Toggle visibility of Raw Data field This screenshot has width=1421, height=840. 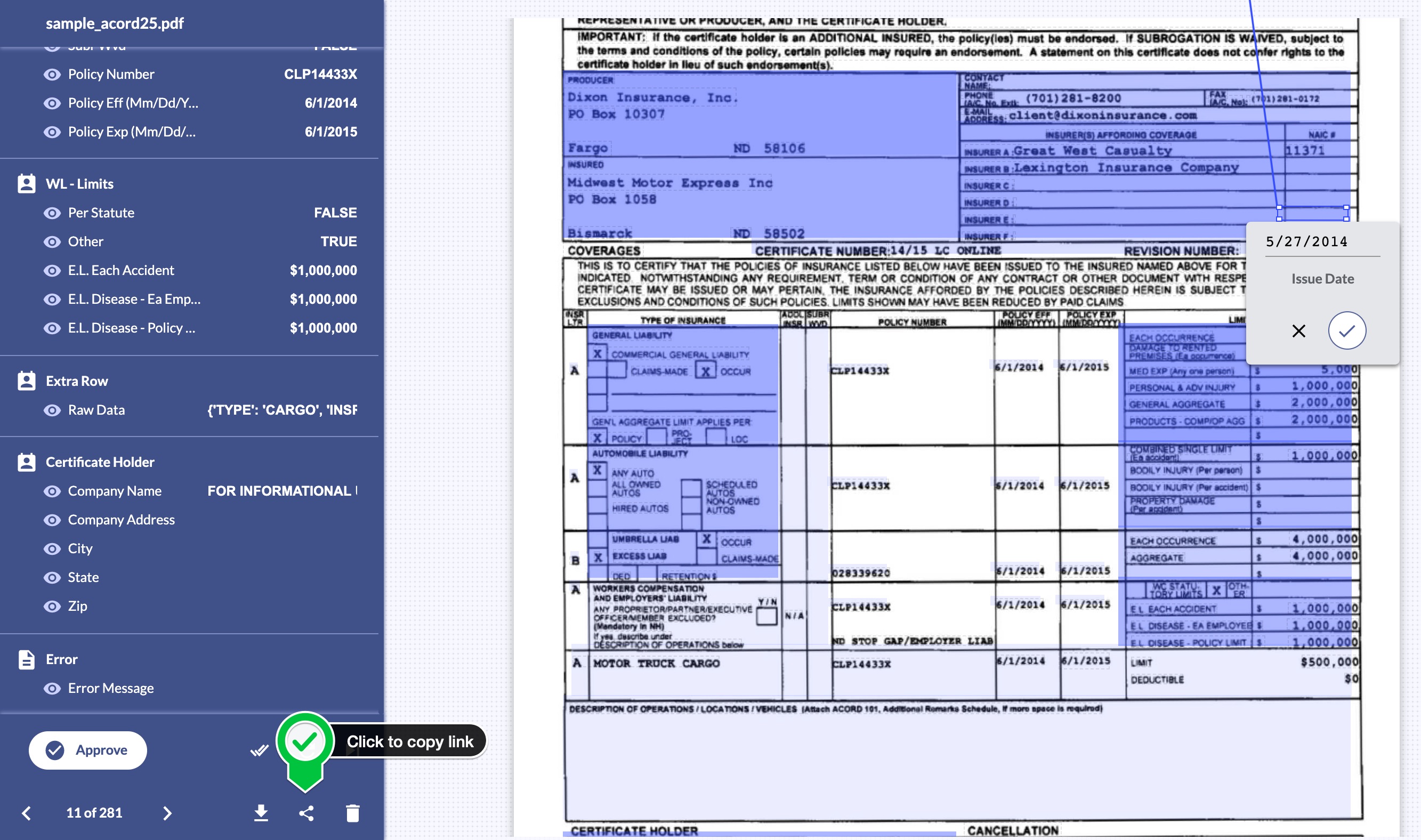(52, 411)
